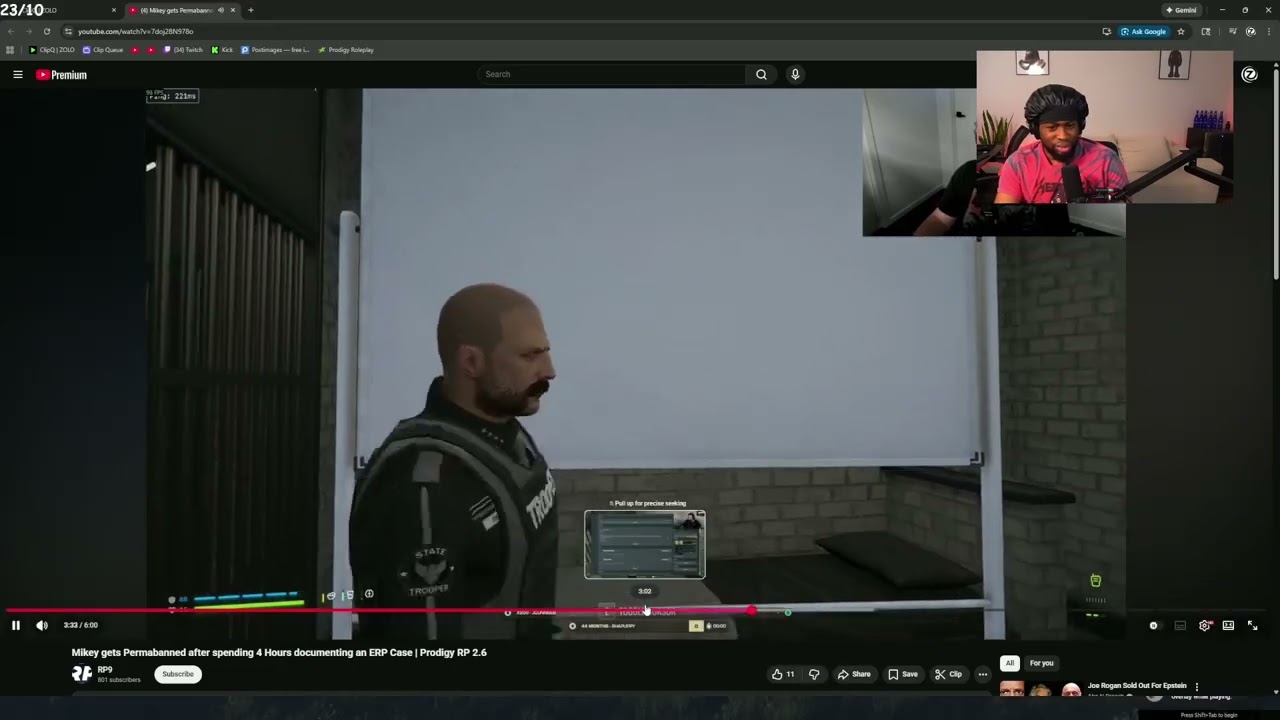Image resolution: width=1280 pixels, height=720 pixels.
Task: Open the Clip Queue bookmark
Action: pyautogui.click(x=103, y=50)
